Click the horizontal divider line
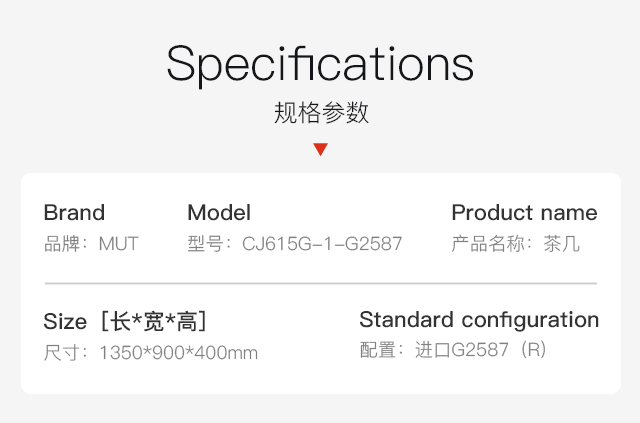640x423 pixels. point(321,283)
